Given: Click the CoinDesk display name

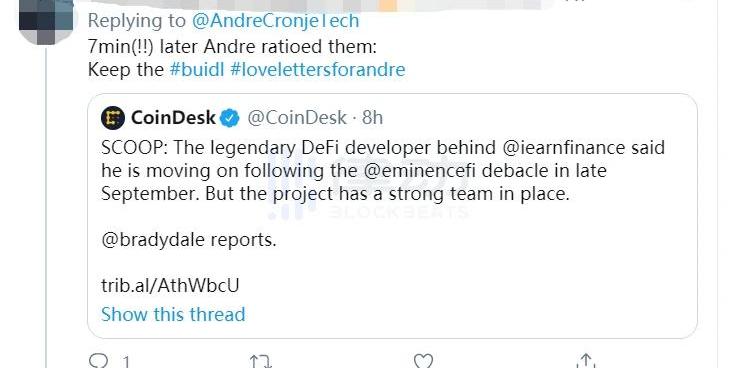Looking at the screenshot, I should click(173, 118).
